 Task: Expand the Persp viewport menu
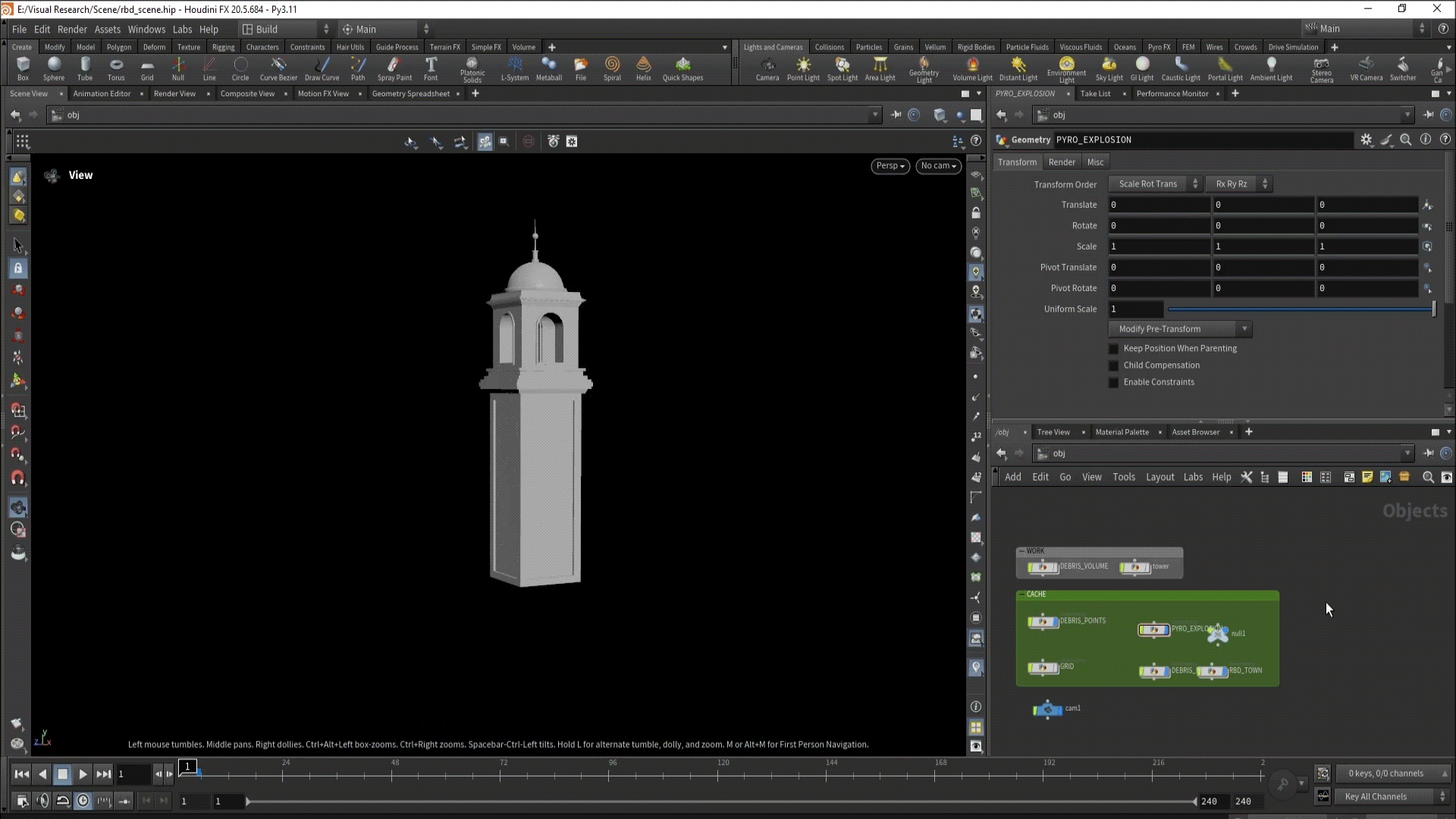click(890, 166)
